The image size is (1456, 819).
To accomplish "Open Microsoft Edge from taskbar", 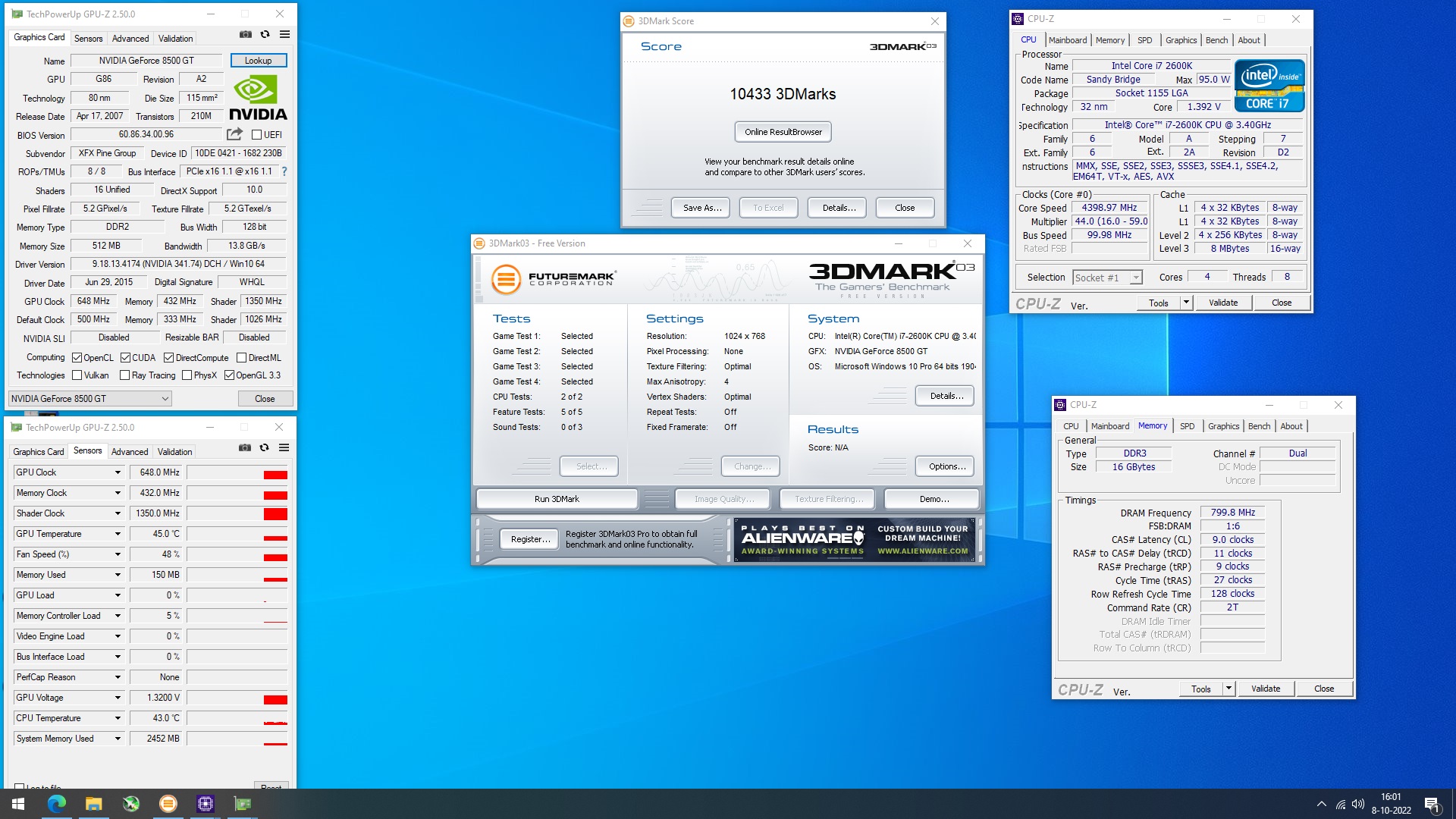I will click(x=56, y=804).
